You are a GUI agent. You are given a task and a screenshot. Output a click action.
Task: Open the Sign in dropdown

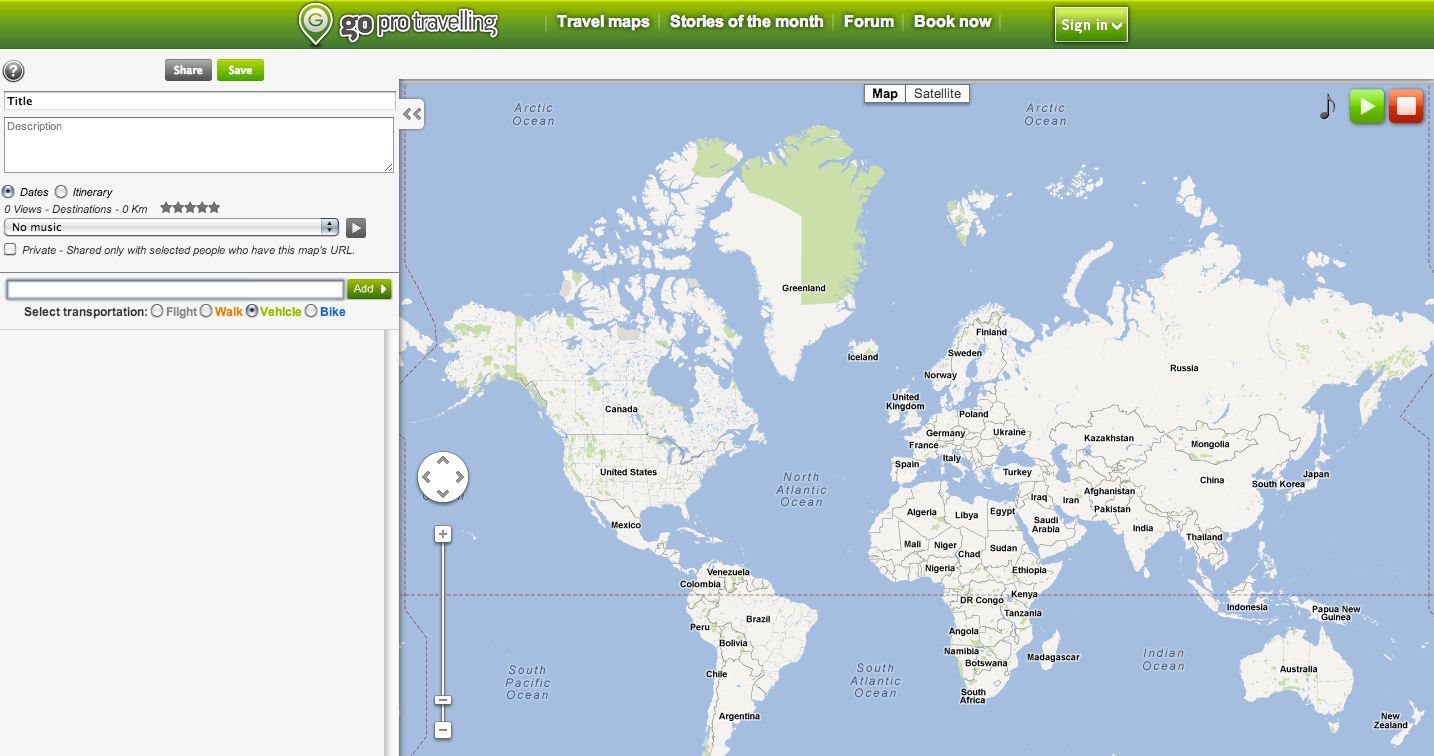click(x=1090, y=24)
